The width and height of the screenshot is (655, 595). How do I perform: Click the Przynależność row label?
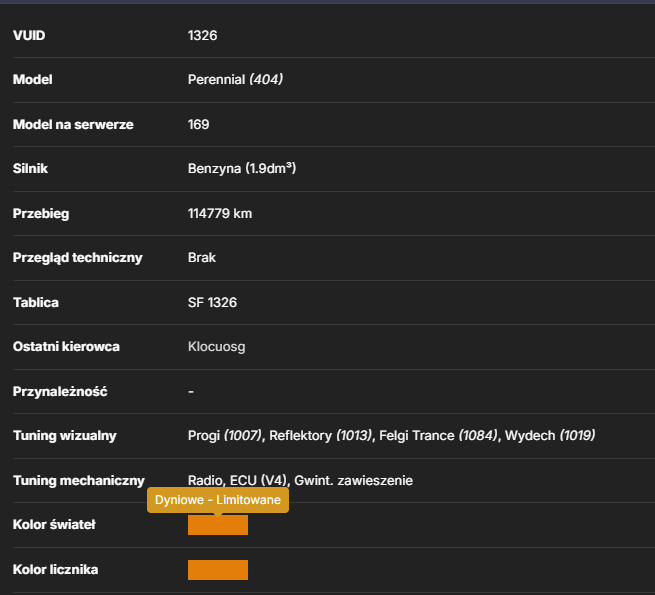tap(60, 392)
